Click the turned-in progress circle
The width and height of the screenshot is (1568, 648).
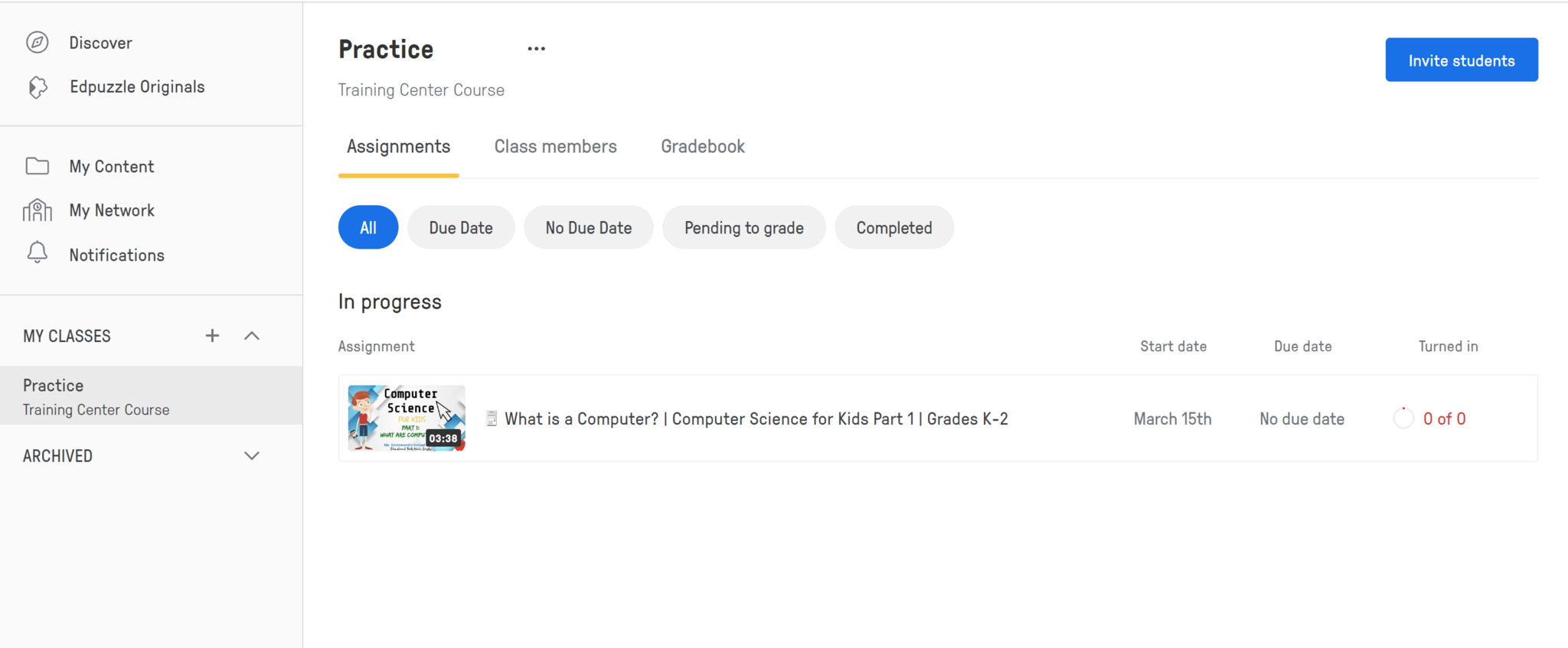tap(1403, 418)
